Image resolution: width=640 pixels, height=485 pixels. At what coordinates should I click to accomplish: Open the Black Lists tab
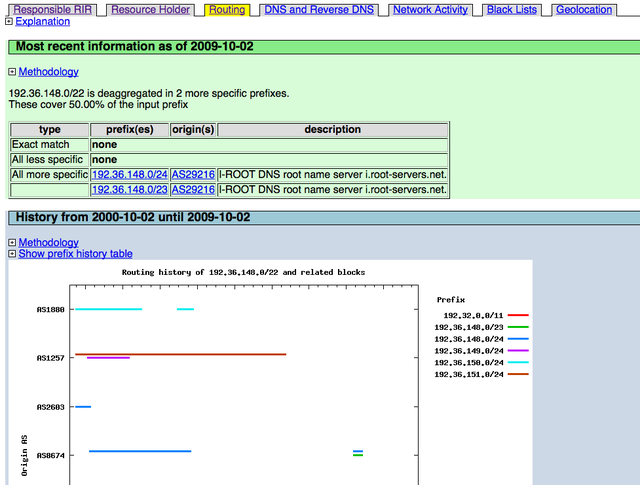click(x=512, y=10)
